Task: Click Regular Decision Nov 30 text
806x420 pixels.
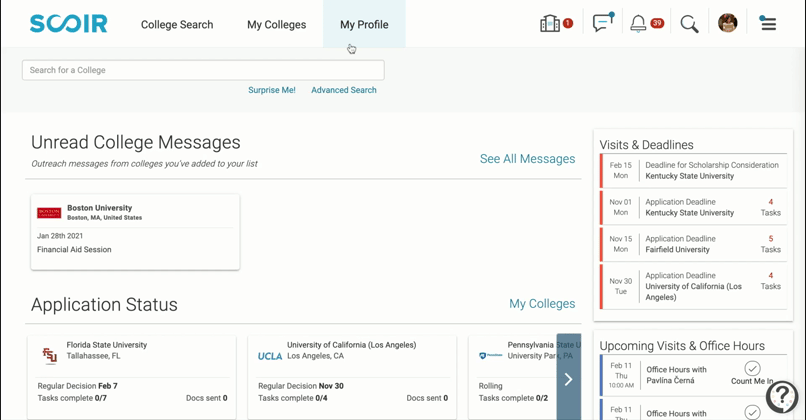Action: tap(301, 386)
